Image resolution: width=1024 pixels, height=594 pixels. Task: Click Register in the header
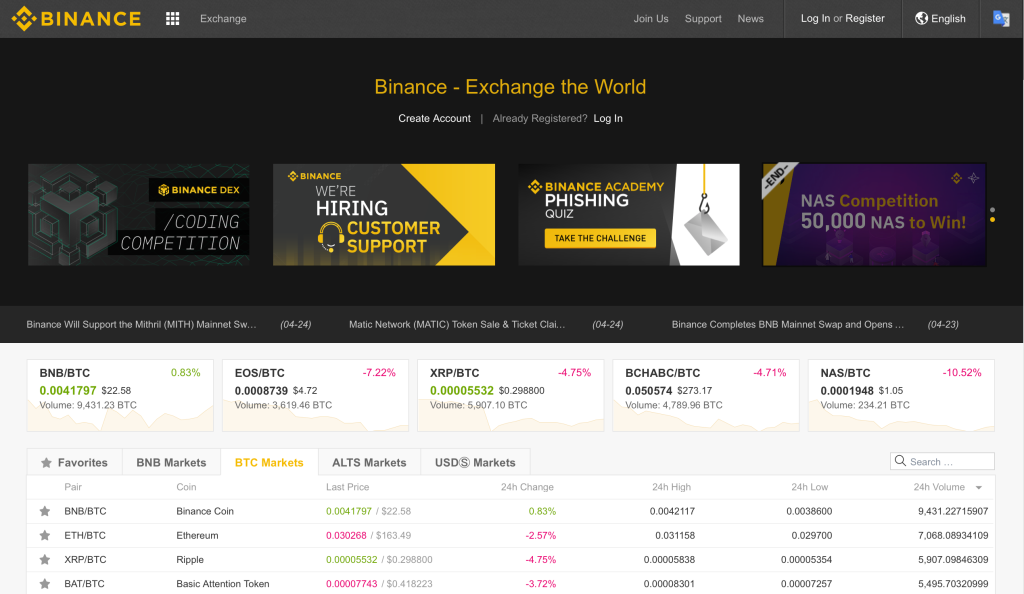pos(865,18)
